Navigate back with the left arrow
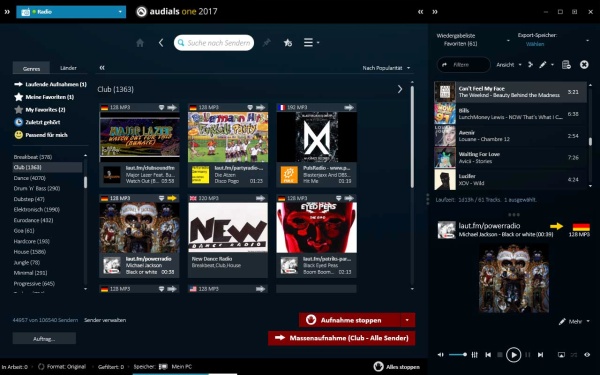 tap(161, 43)
